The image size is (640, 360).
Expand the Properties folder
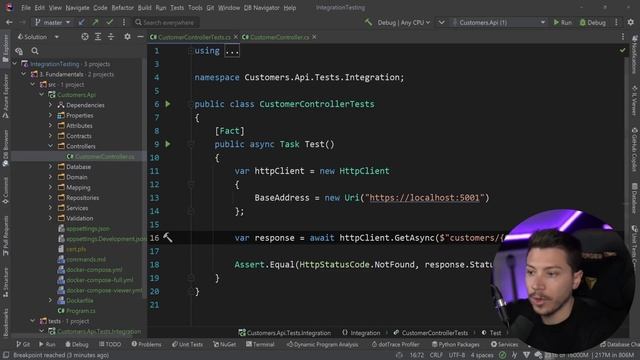[x=51, y=116]
